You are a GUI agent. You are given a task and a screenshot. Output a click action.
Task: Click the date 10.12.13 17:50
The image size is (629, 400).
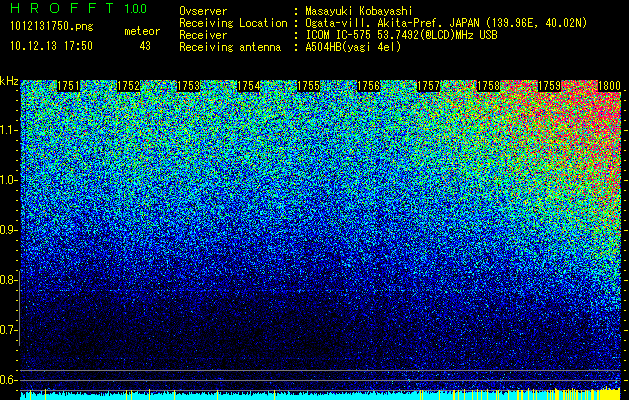click(51, 46)
